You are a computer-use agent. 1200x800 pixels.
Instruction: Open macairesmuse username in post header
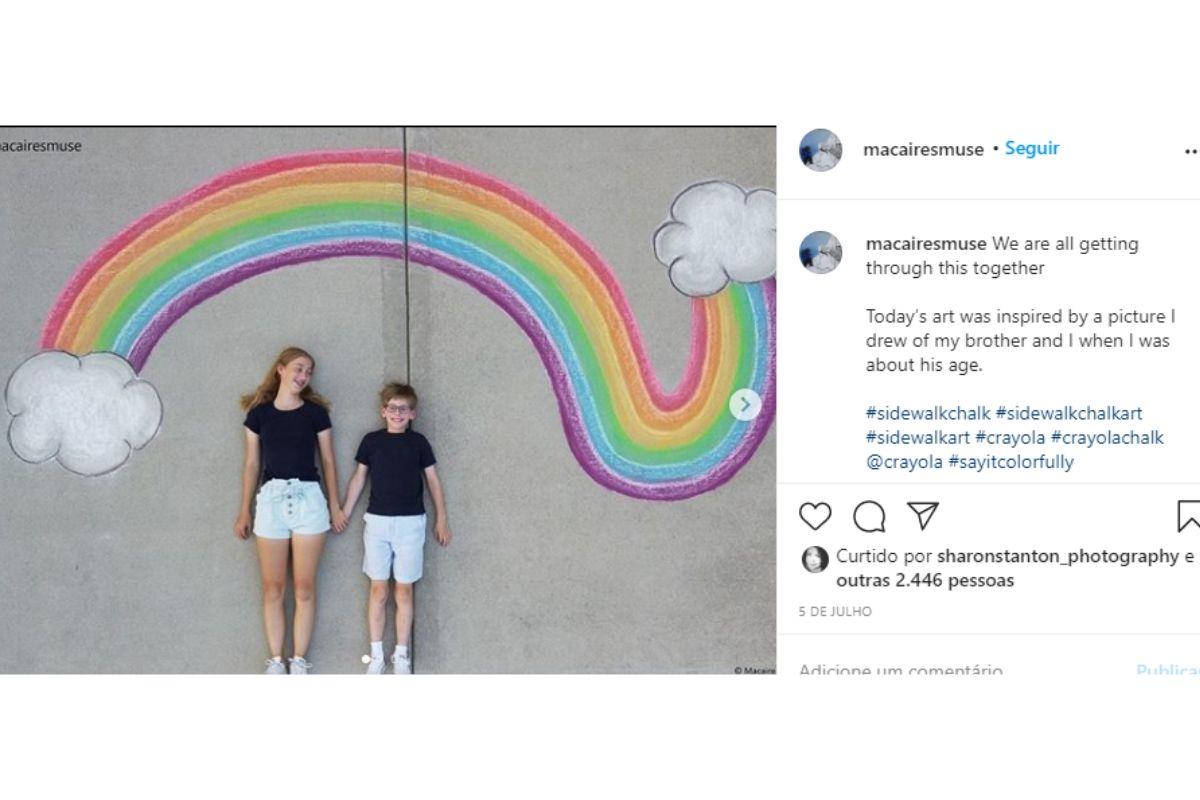(923, 150)
